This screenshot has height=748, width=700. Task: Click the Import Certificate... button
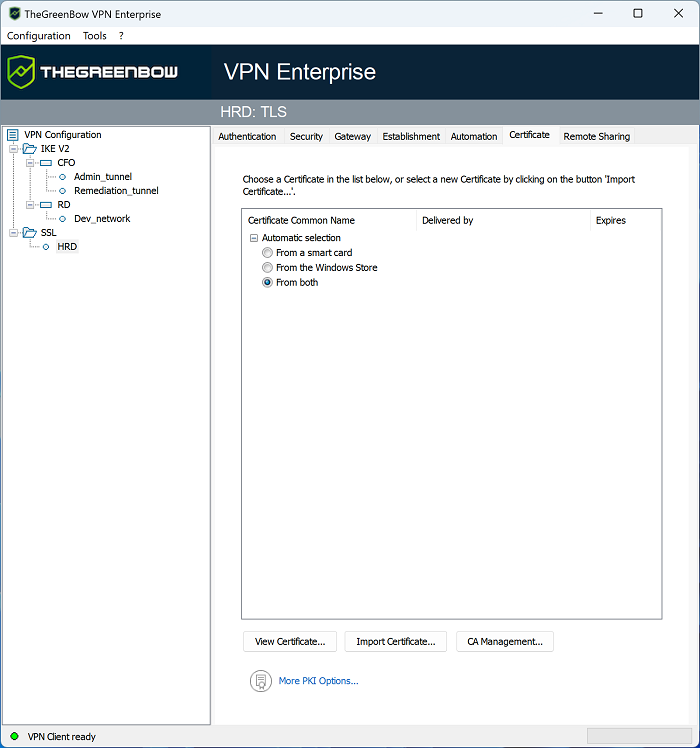[x=396, y=642]
